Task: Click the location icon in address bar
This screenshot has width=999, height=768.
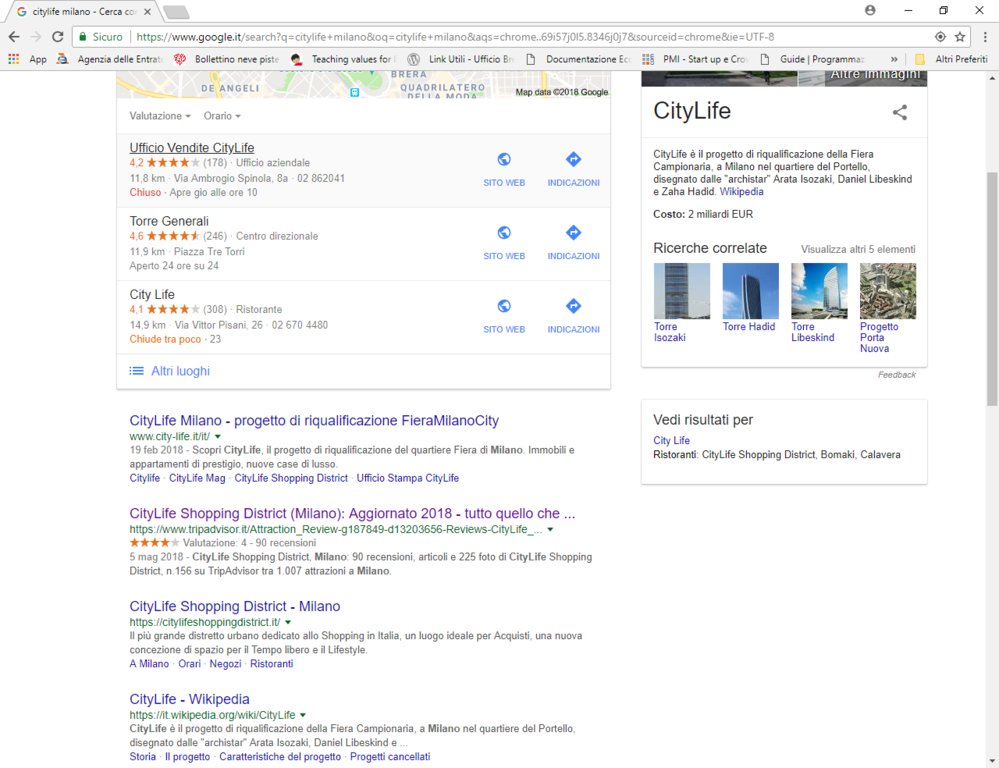Action: click(940, 37)
